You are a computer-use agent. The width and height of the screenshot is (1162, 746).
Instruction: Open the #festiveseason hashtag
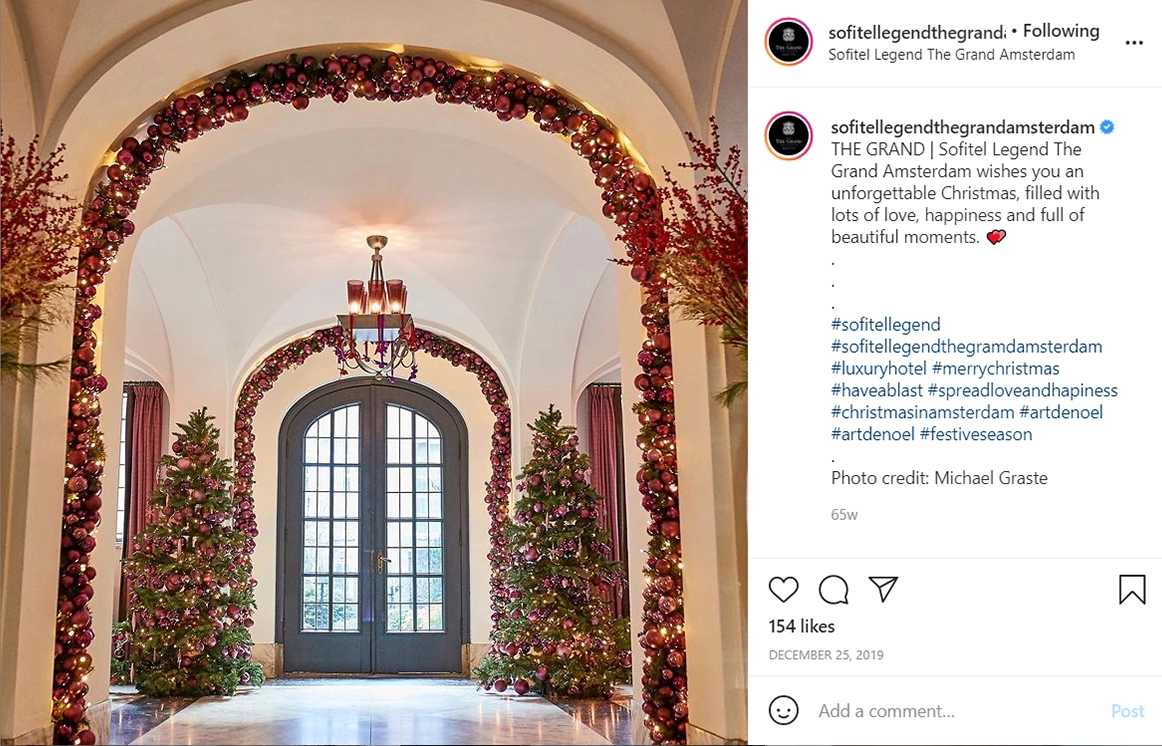coord(975,434)
